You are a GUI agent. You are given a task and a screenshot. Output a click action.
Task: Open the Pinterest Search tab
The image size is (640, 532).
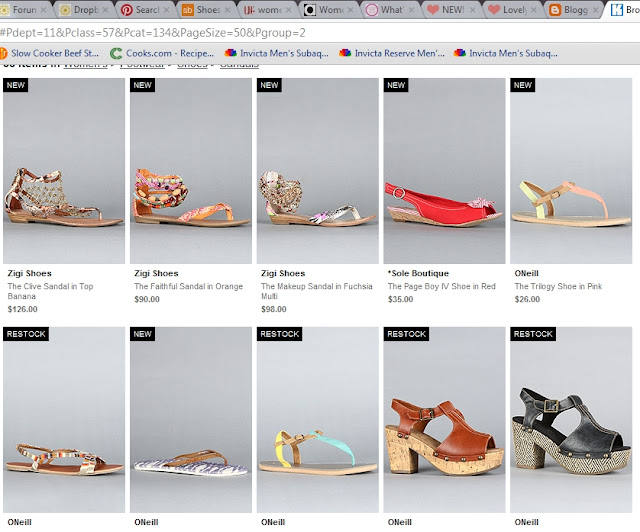[146, 9]
